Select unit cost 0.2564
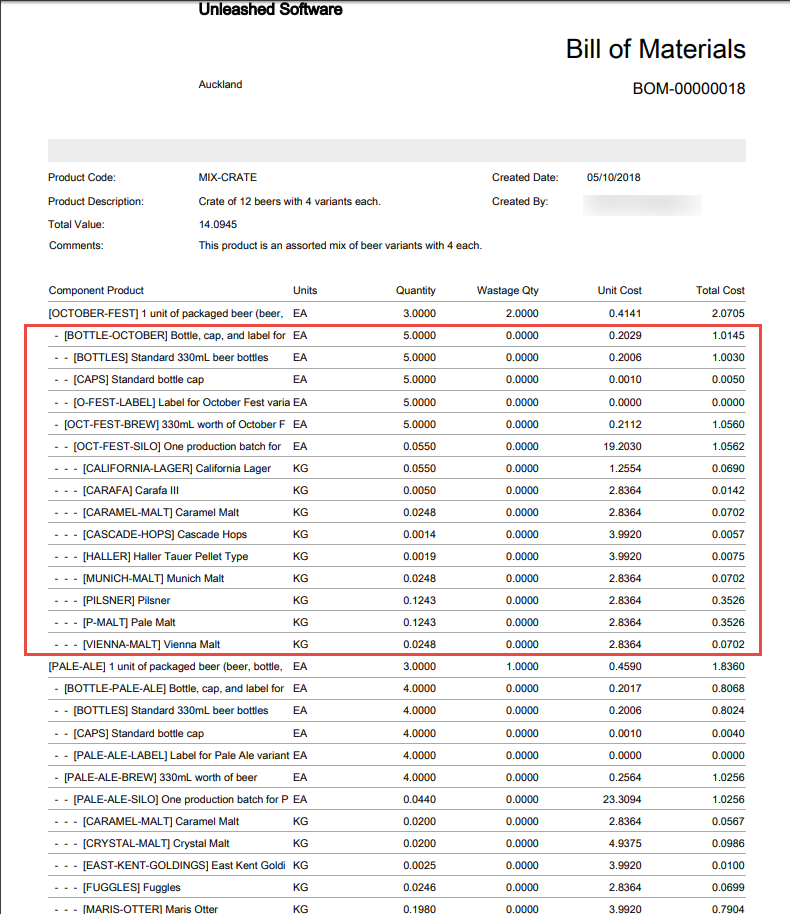Screen dimensions: 790x914 pos(625,778)
